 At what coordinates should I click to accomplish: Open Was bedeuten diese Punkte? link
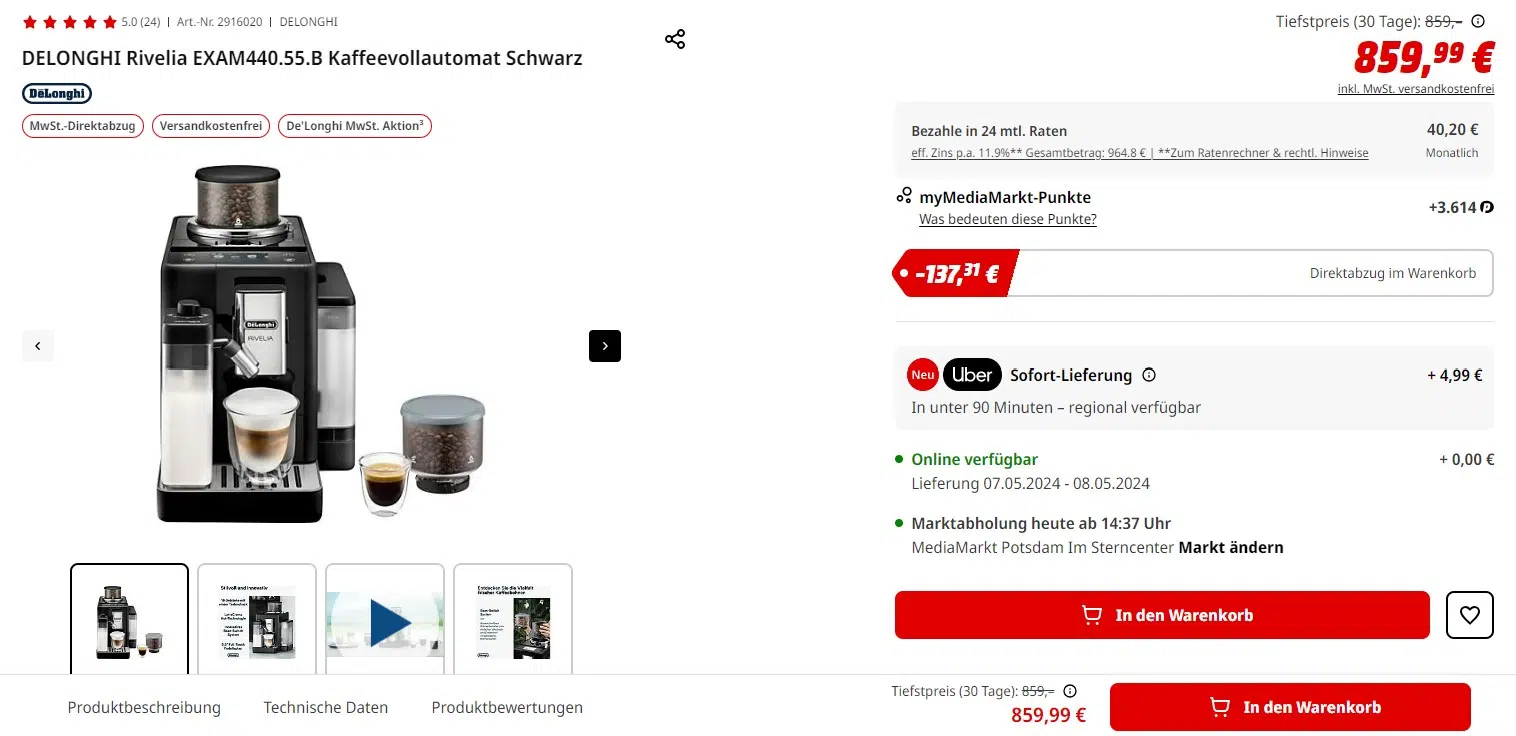click(x=1008, y=219)
